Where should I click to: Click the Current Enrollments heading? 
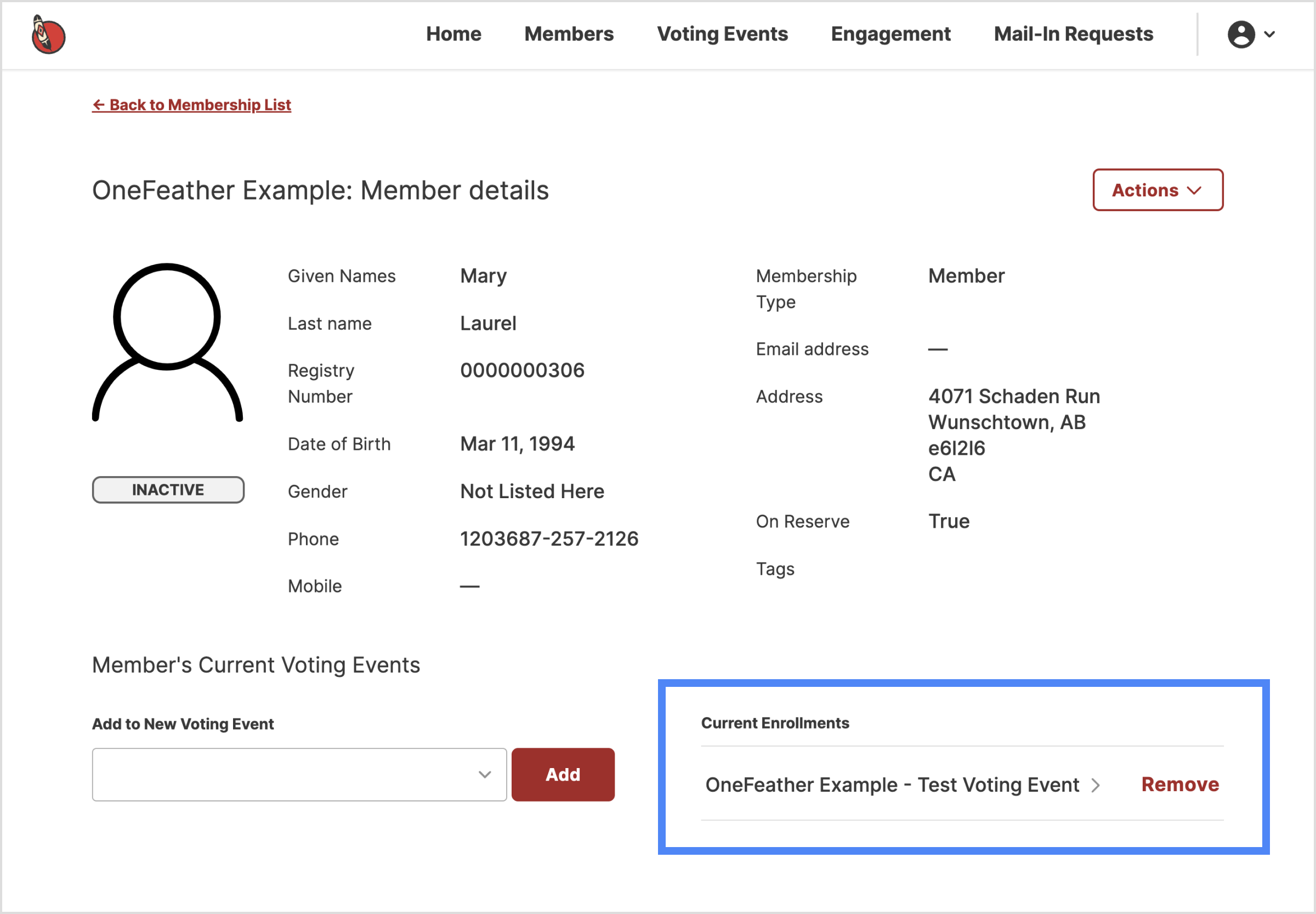pyautogui.click(x=775, y=723)
